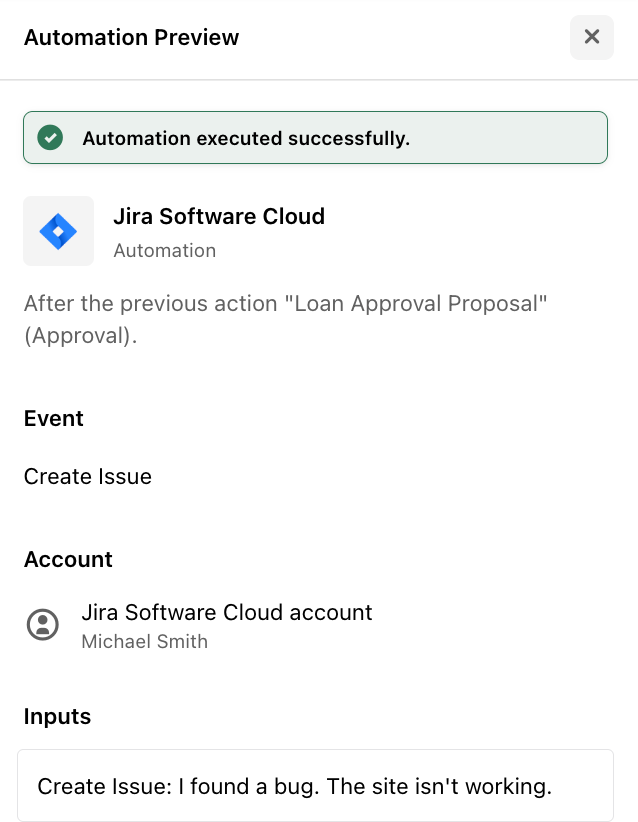Click the "Automation" subtitle under Jira heading

click(164, 250)
